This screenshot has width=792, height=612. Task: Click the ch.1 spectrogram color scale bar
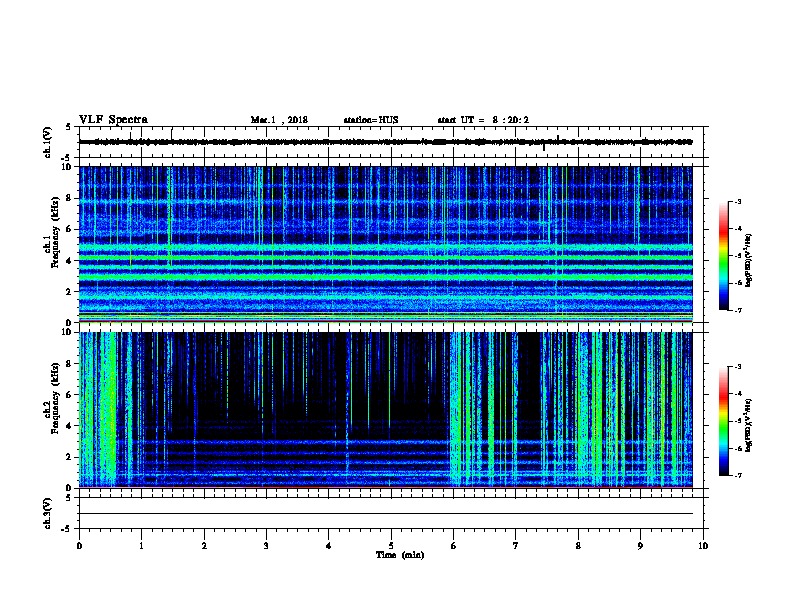coord(724,256)
